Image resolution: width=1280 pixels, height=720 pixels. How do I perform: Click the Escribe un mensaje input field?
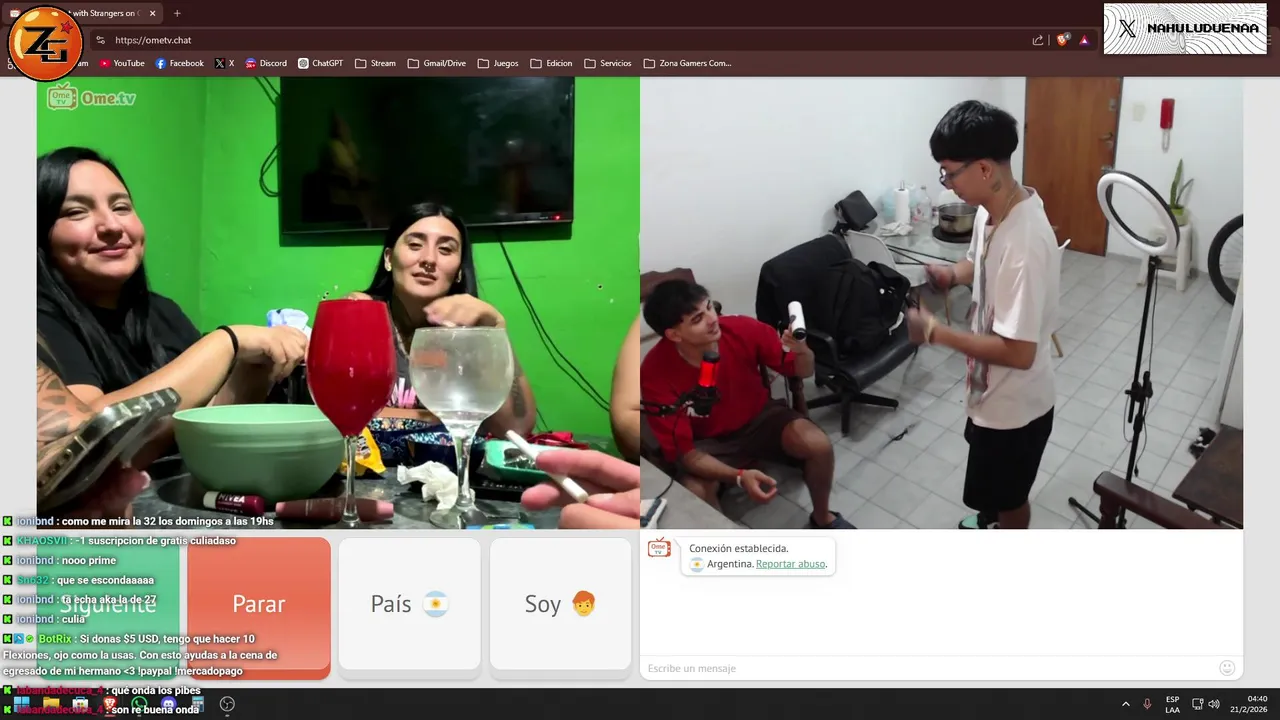[x=928, y=668]
